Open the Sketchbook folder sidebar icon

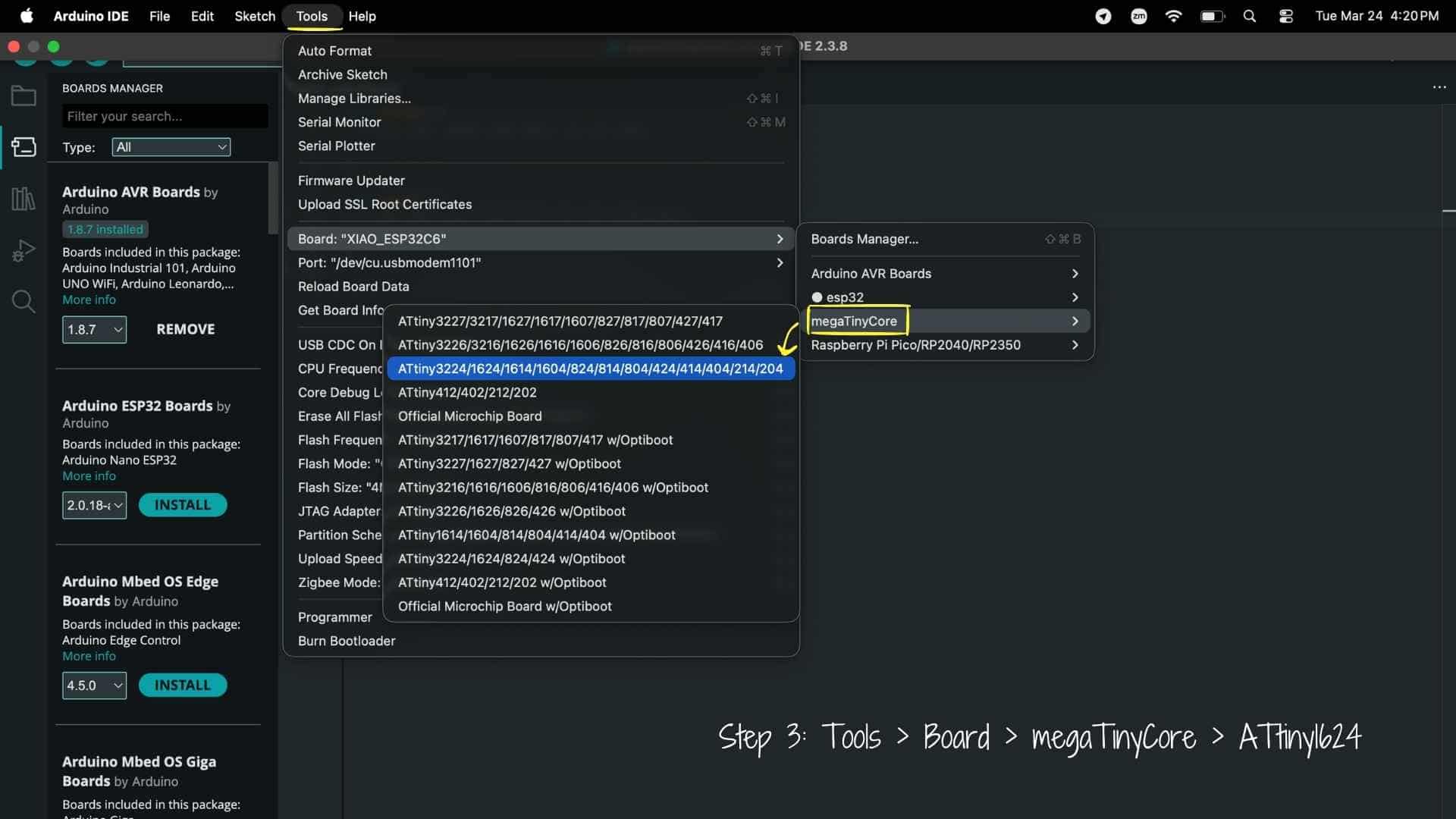coord(24,96)
